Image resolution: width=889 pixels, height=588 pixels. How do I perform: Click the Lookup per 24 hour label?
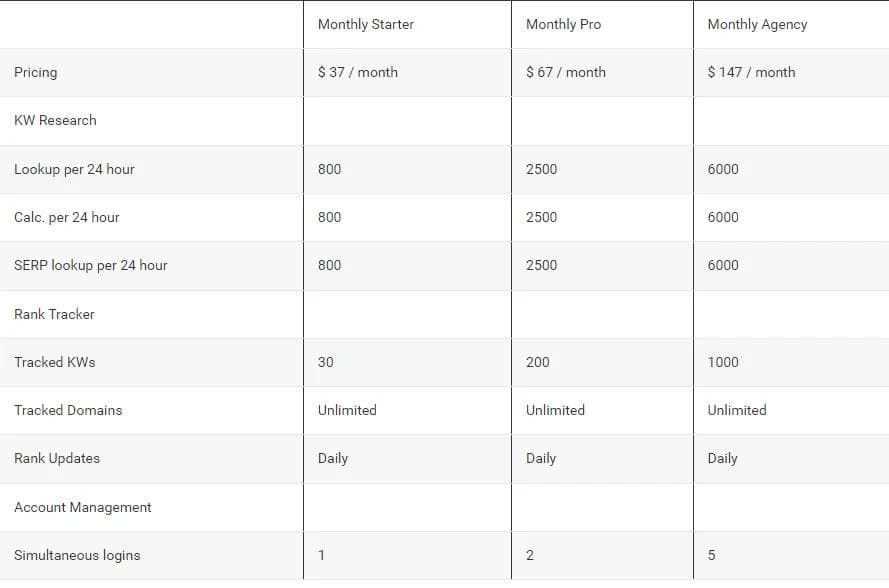pyautogui.click(x=74, y=169)
